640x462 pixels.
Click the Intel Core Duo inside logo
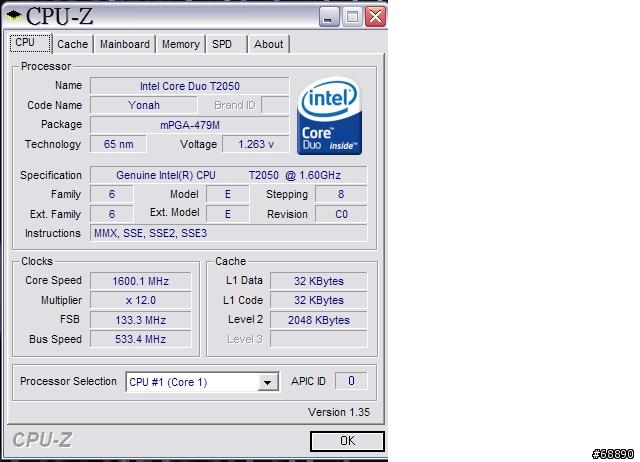[330, 116]
